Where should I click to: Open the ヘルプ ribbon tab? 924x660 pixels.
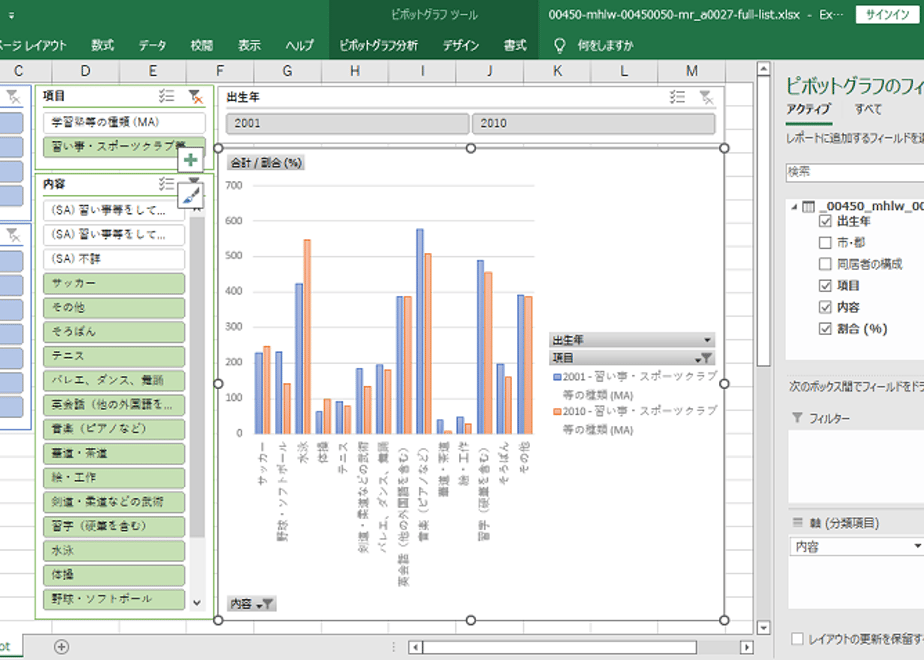299,45
